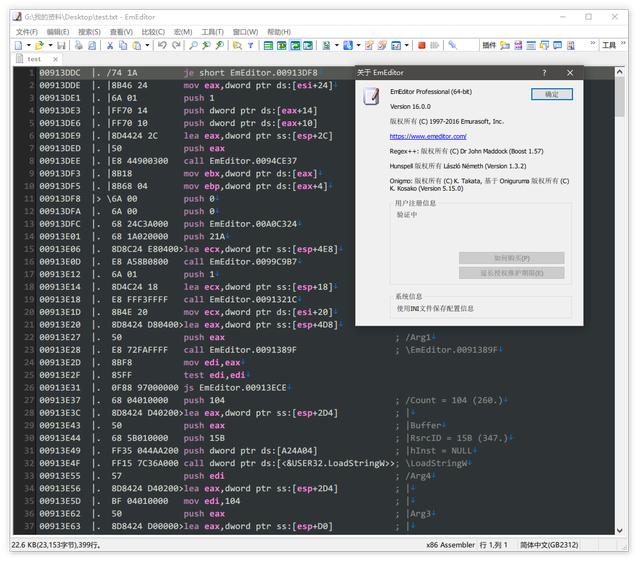
Task: Open the 编辑(E) menu
Action: click(58, 32)
